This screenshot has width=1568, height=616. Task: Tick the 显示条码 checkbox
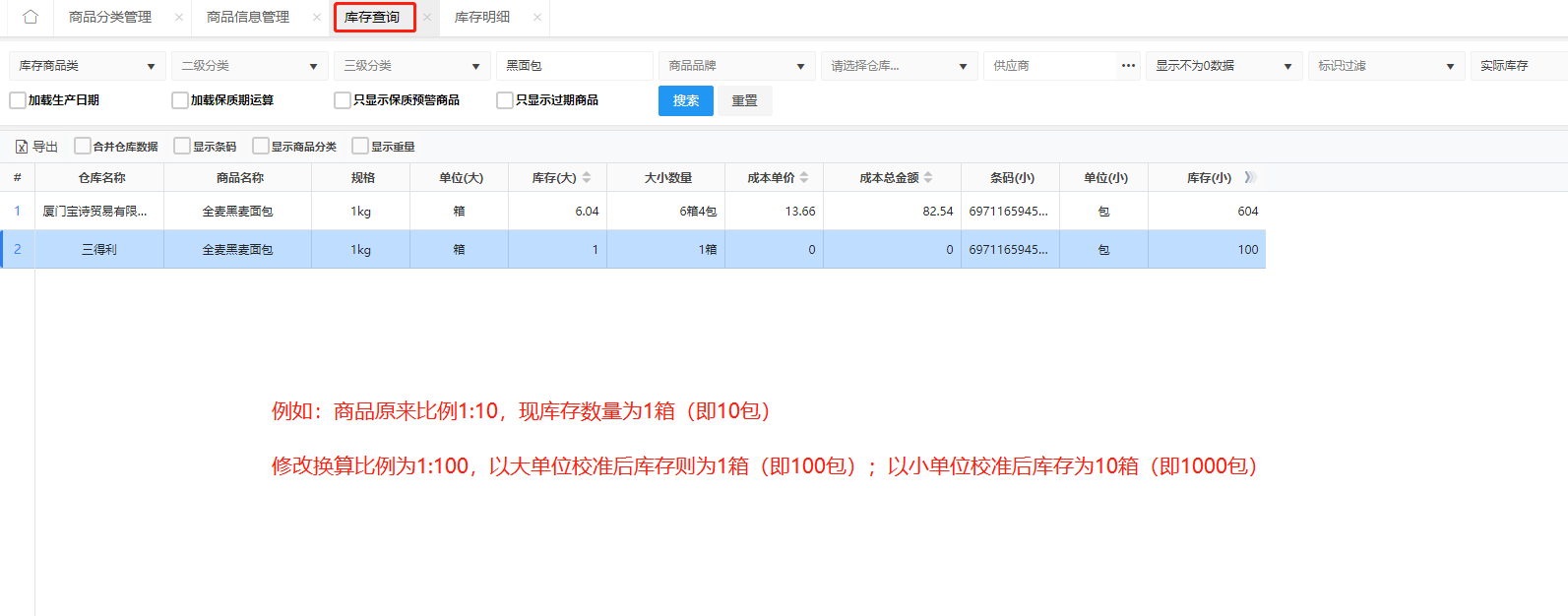pos(182,147)
